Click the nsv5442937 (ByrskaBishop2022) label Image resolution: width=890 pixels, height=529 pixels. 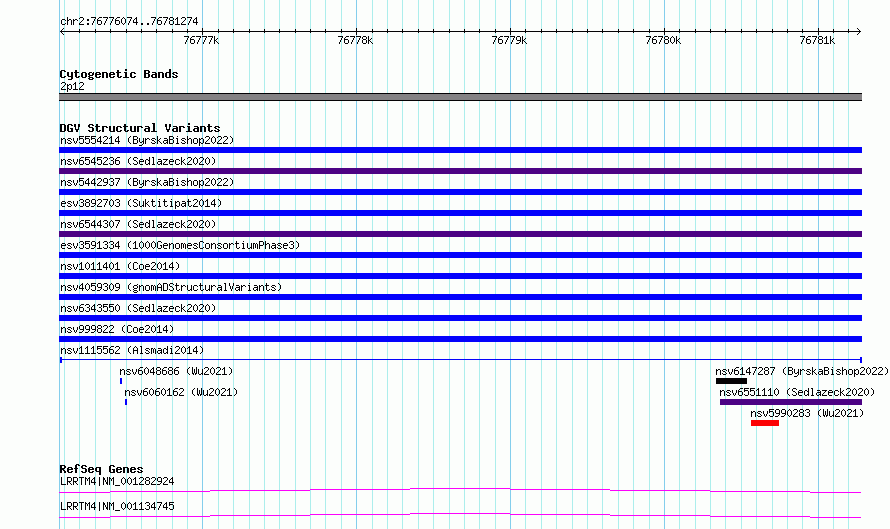click(147, 182)
